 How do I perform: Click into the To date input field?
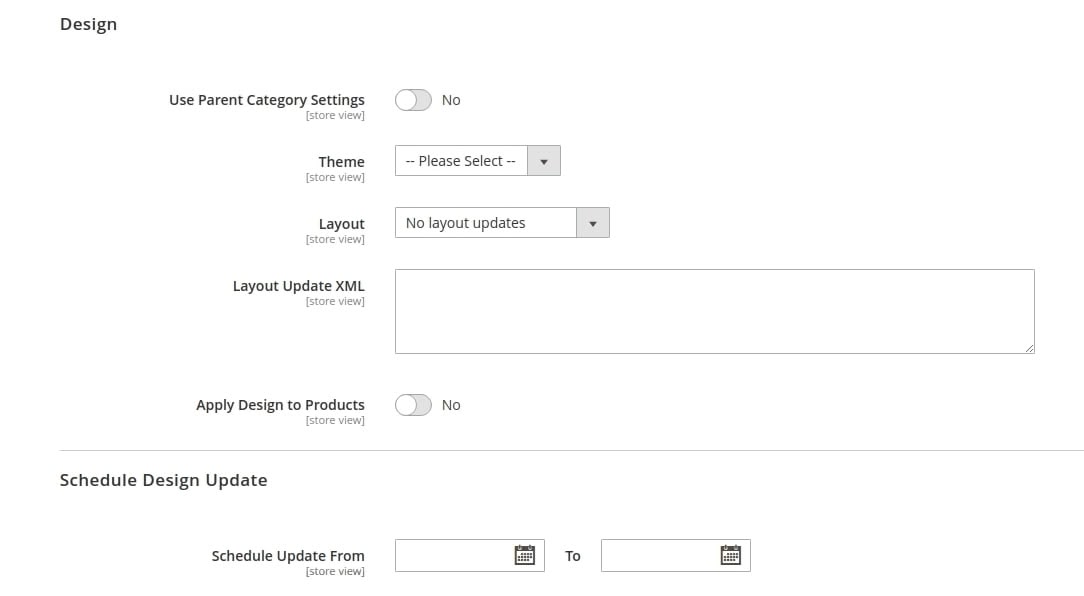(x=659, y=555)
